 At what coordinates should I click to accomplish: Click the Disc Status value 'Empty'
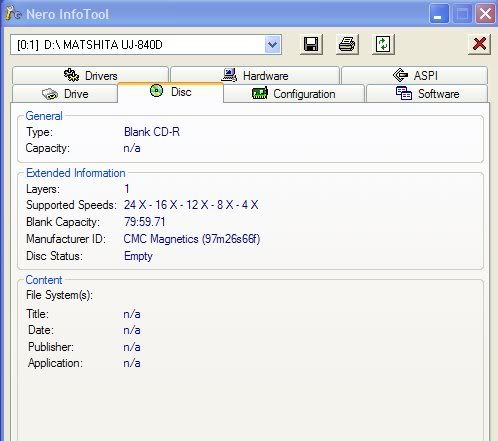138,256
